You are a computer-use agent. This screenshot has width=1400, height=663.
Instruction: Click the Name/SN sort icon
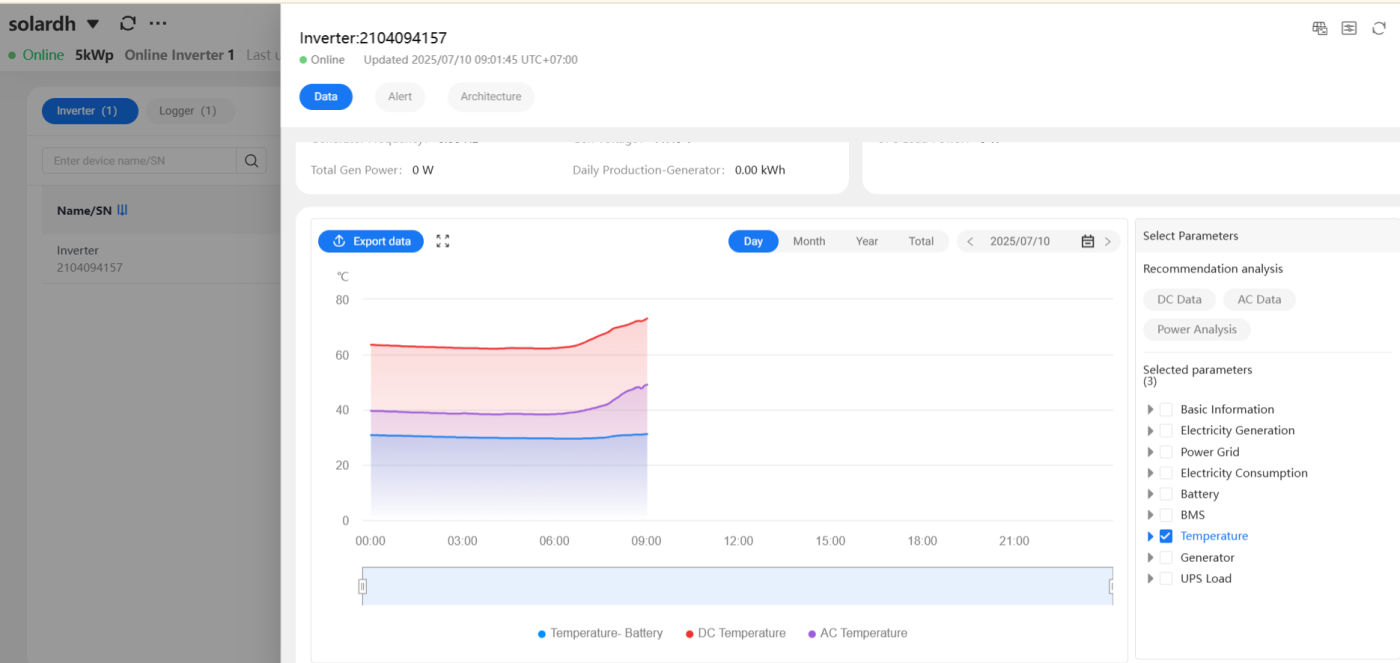[x=122, y=210]
